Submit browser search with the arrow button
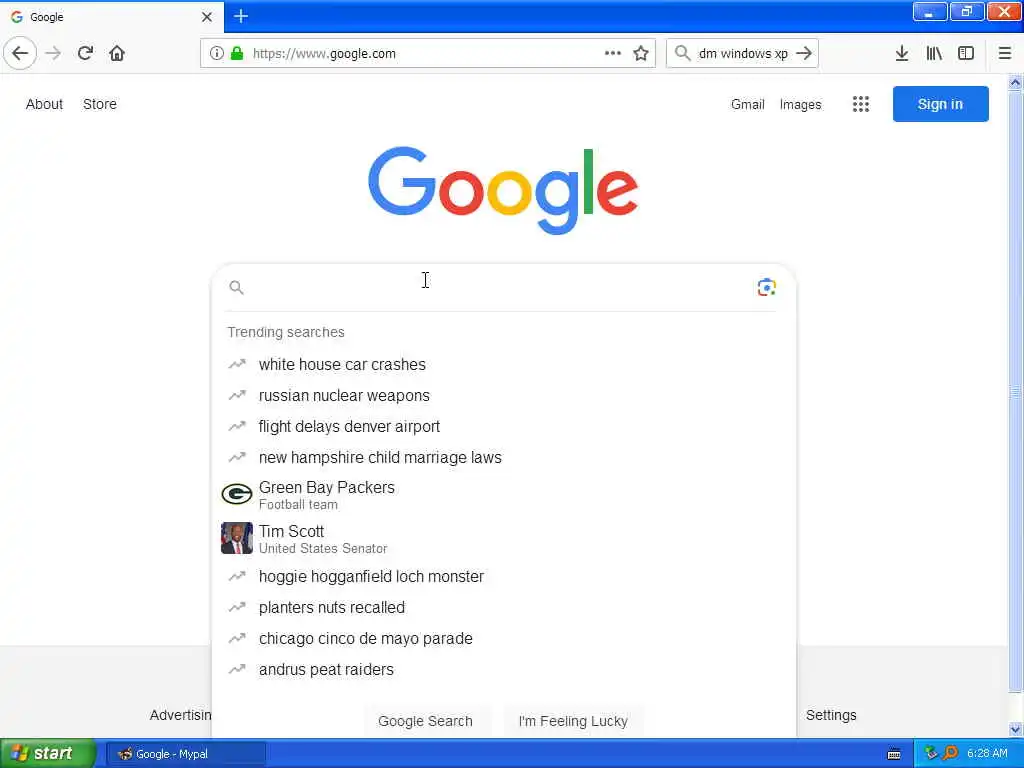 804,53
